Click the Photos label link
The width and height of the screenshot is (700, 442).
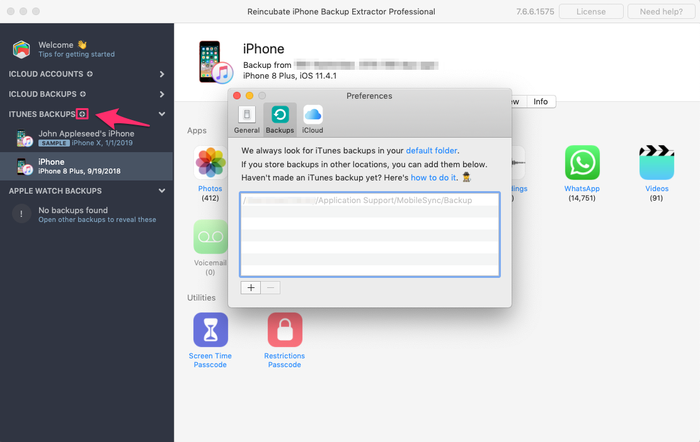210,188
